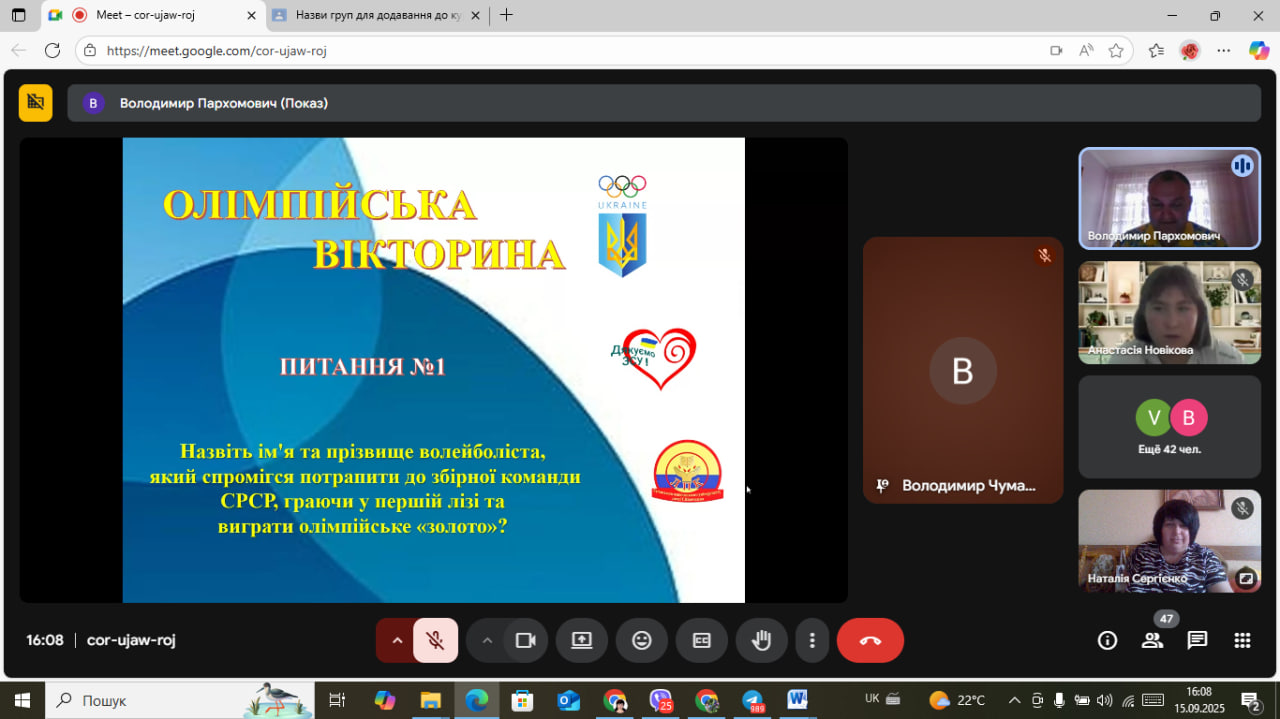Click the Present screen button
The width and height of the screenshot is (1280, 719).
582,641
